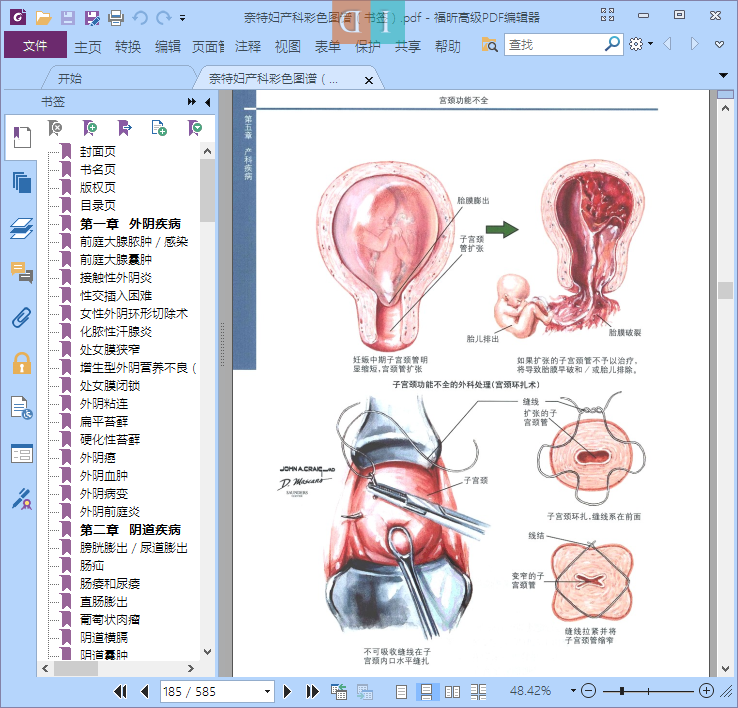Click the Save icon in quick access toolbar

point(68,18)
